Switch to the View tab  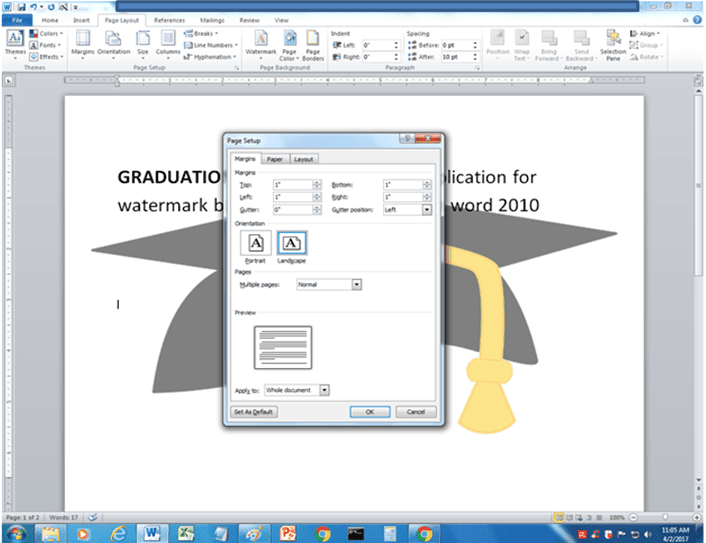click(281, 20)
